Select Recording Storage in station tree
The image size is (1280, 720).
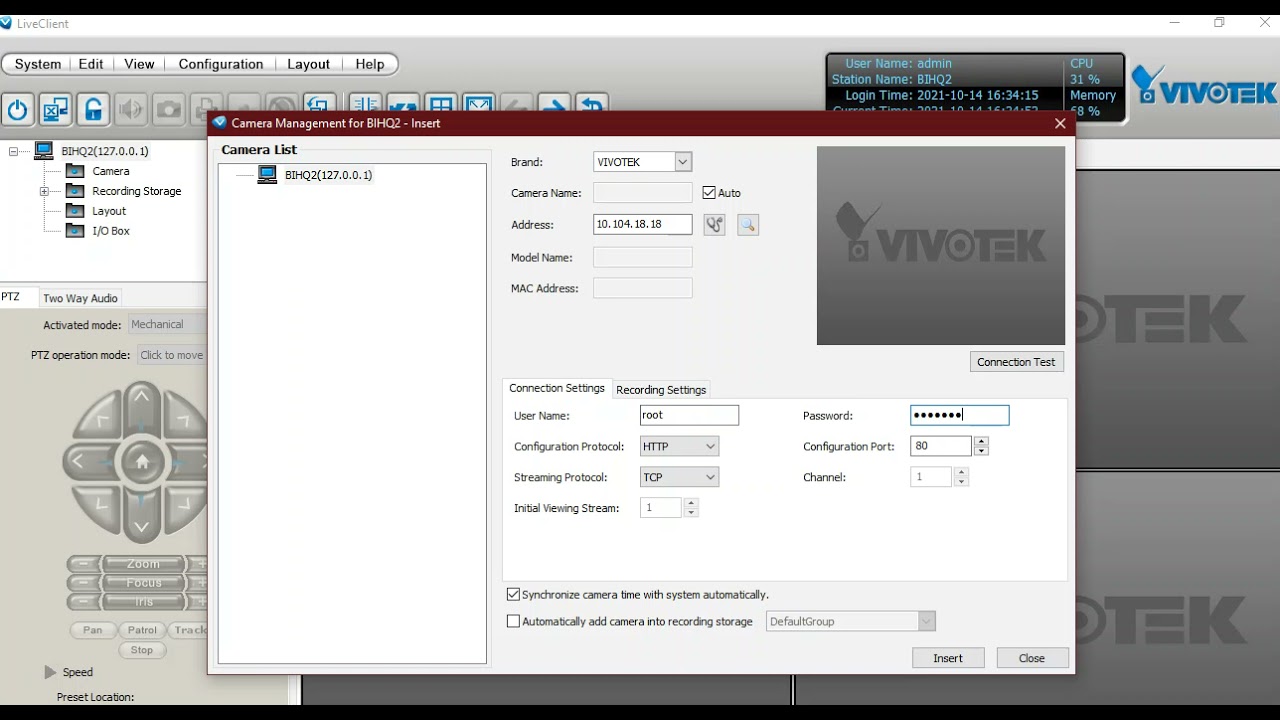pyautogui.click(x=137, y=191)
